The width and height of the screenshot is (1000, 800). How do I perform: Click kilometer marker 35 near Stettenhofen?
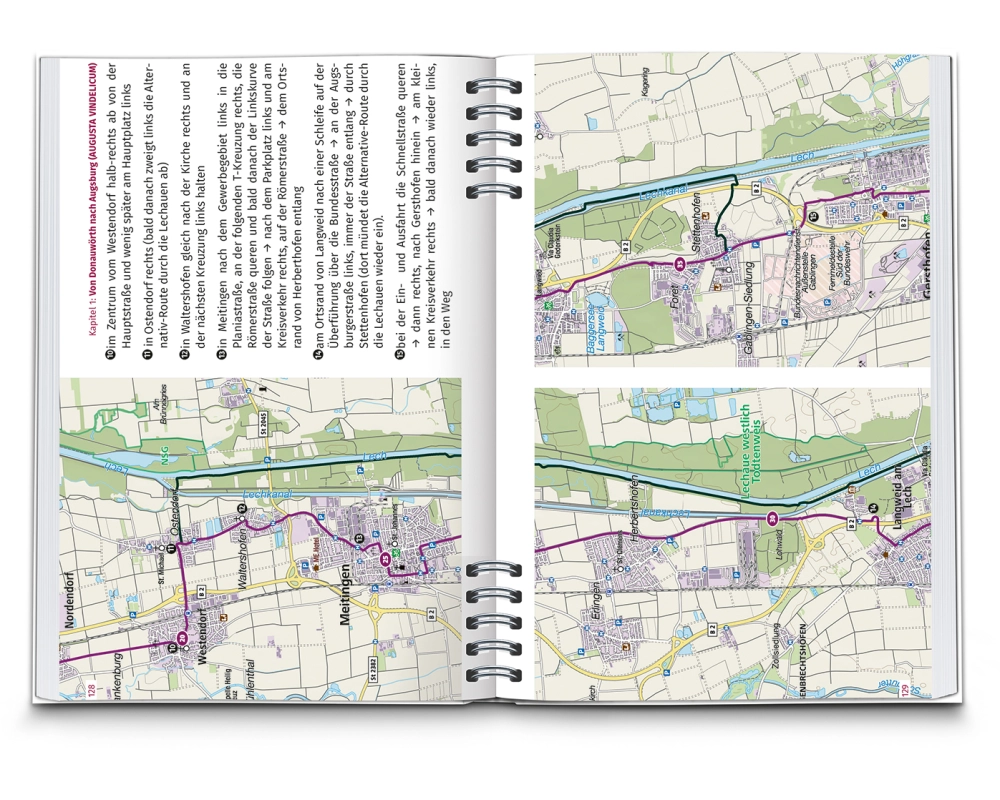(680, 263)
